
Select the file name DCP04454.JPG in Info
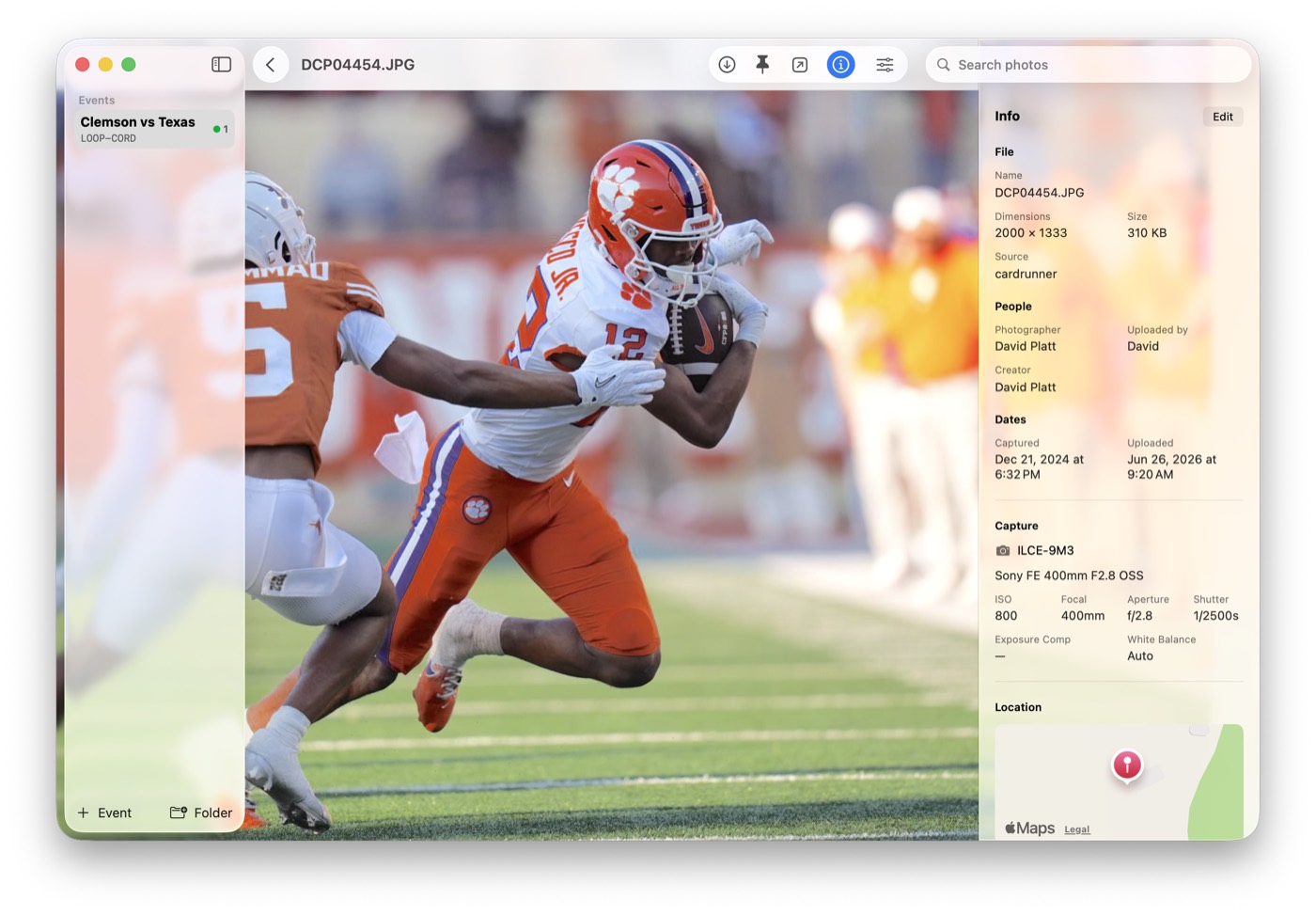tap(1040, 193)
